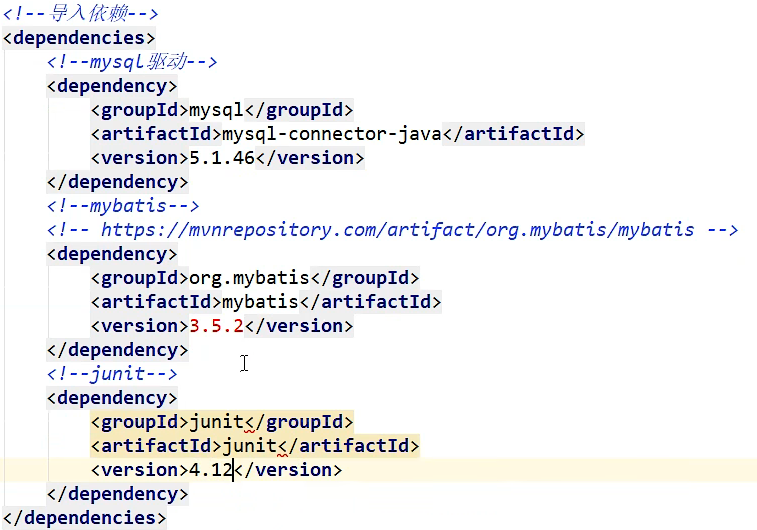
Task: Click the <!--mybatis--> comment
Action: coord(123,206)
